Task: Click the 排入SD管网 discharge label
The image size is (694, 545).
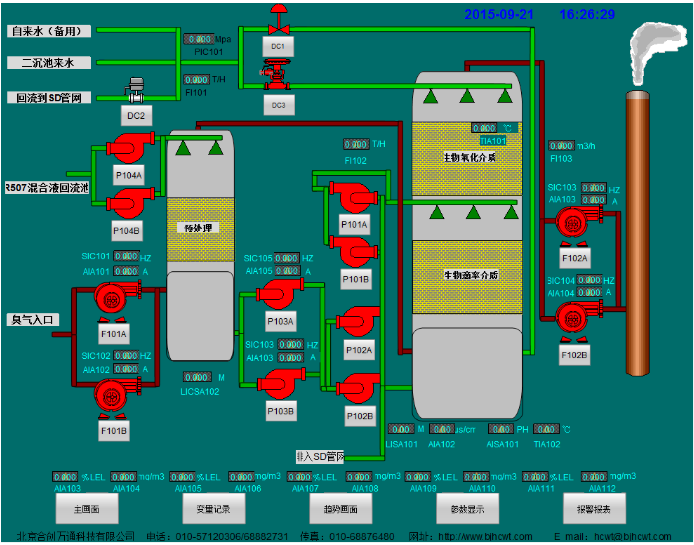Action: pyautogui.click(x=320, y=457)
